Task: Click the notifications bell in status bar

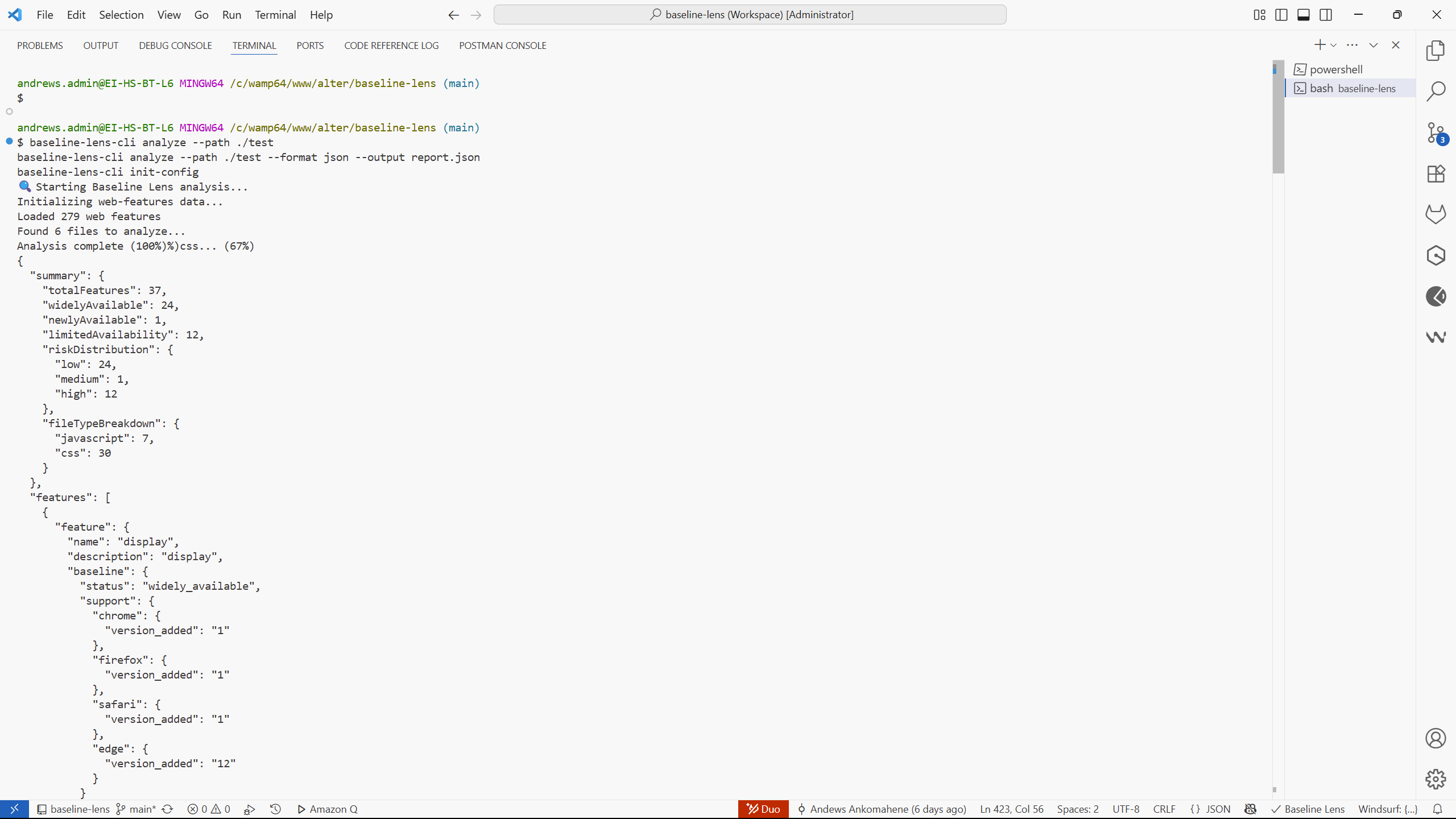Action: pyautogui.click(x=1437, y=809)
